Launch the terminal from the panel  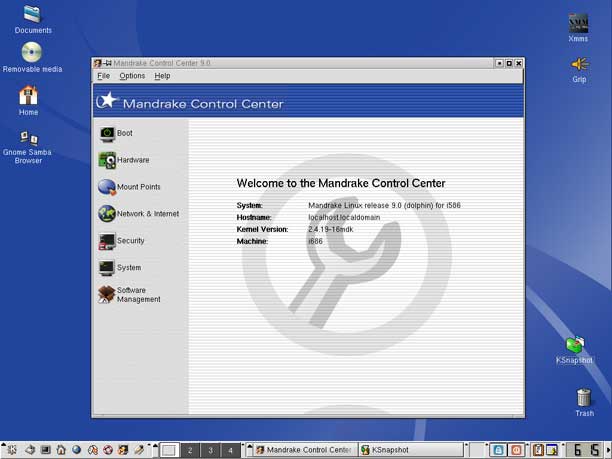coord(46,450)
